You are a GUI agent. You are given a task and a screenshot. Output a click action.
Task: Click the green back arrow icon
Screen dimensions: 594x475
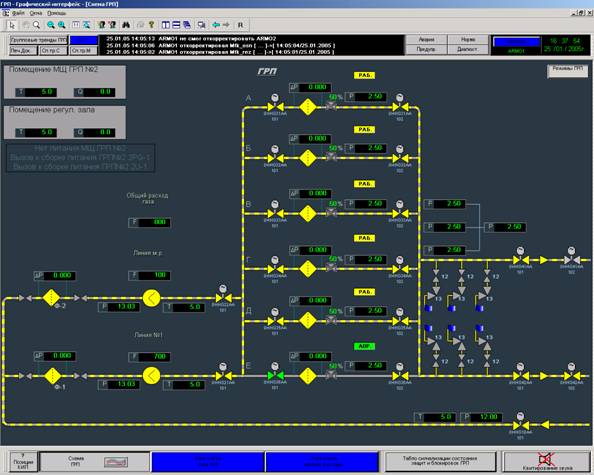tap(216, 25)
